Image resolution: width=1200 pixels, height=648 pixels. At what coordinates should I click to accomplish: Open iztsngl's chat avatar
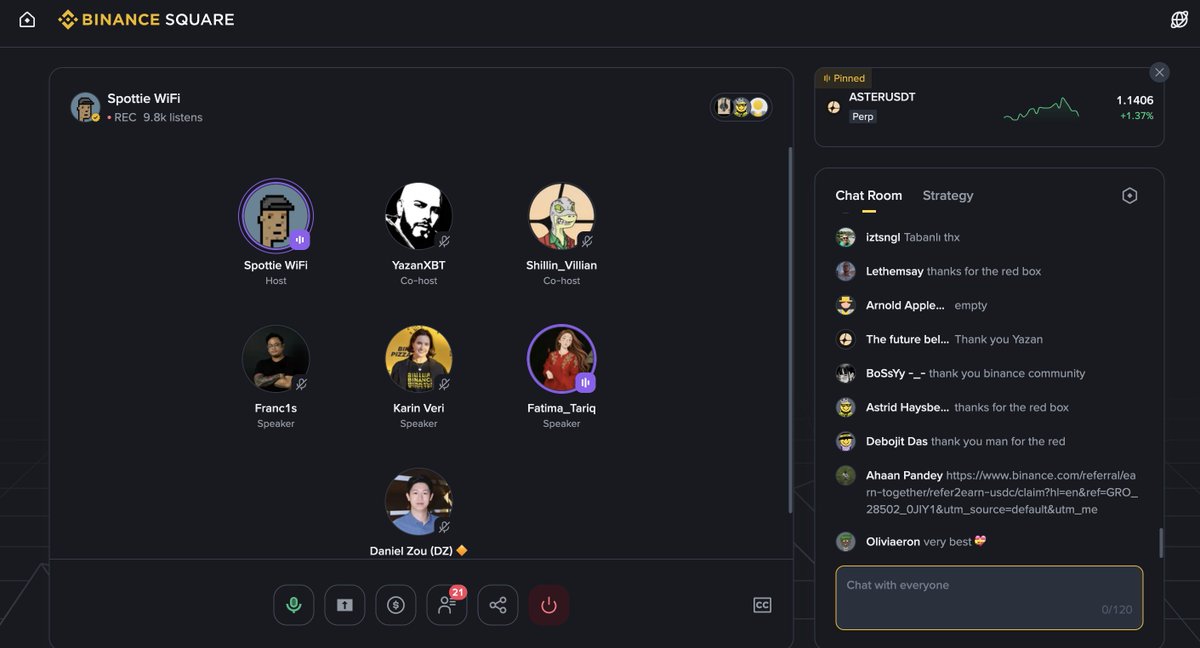click(x=846, y=237)
